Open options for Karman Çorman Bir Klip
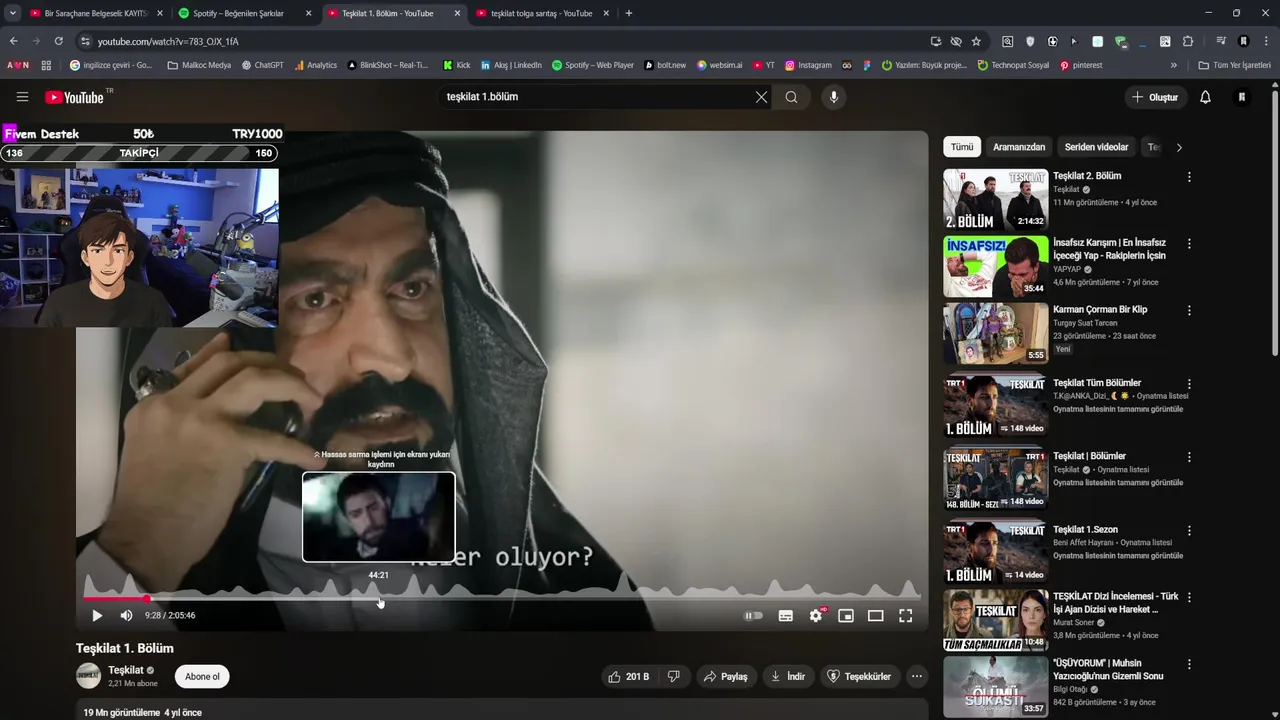The width and height of the screenshot is (1280, 720). [1189, 311]
